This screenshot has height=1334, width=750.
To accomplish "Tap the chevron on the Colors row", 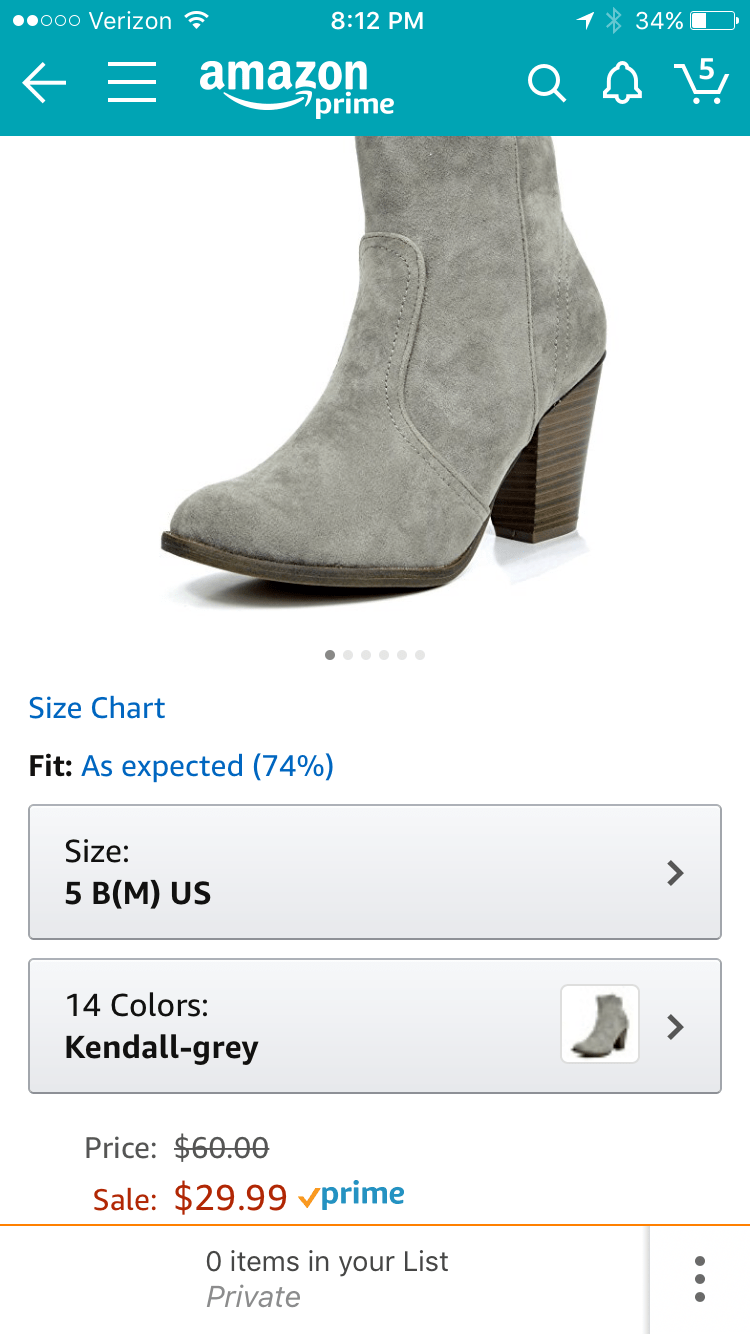I will pyautogui.click(x=676, y=1027).
